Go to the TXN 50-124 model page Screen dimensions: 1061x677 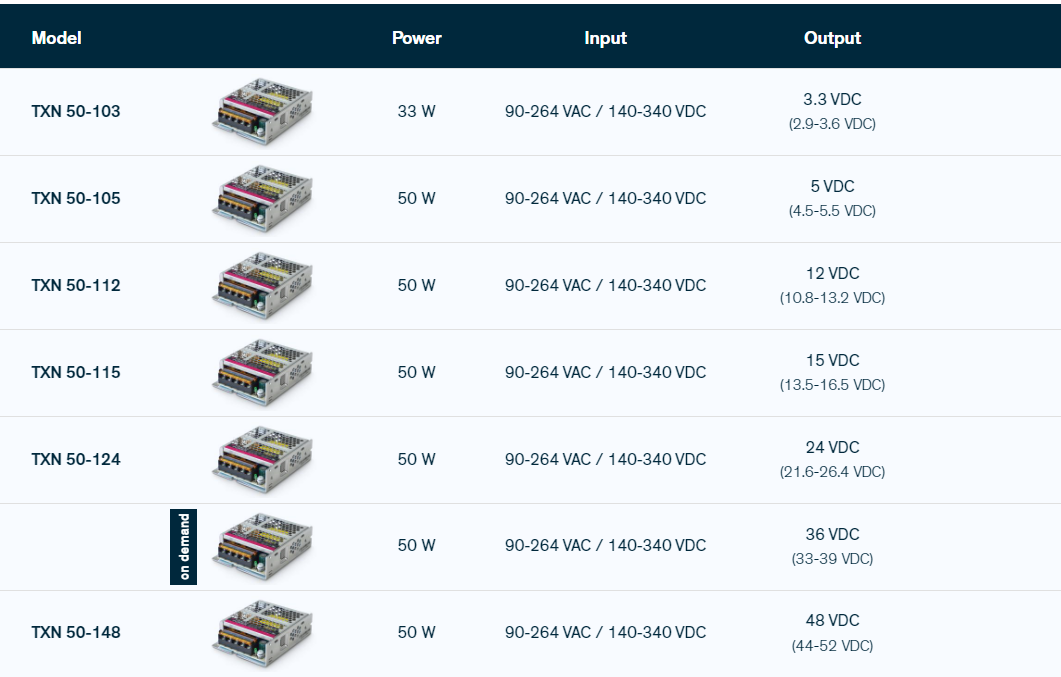click(76, 460)
